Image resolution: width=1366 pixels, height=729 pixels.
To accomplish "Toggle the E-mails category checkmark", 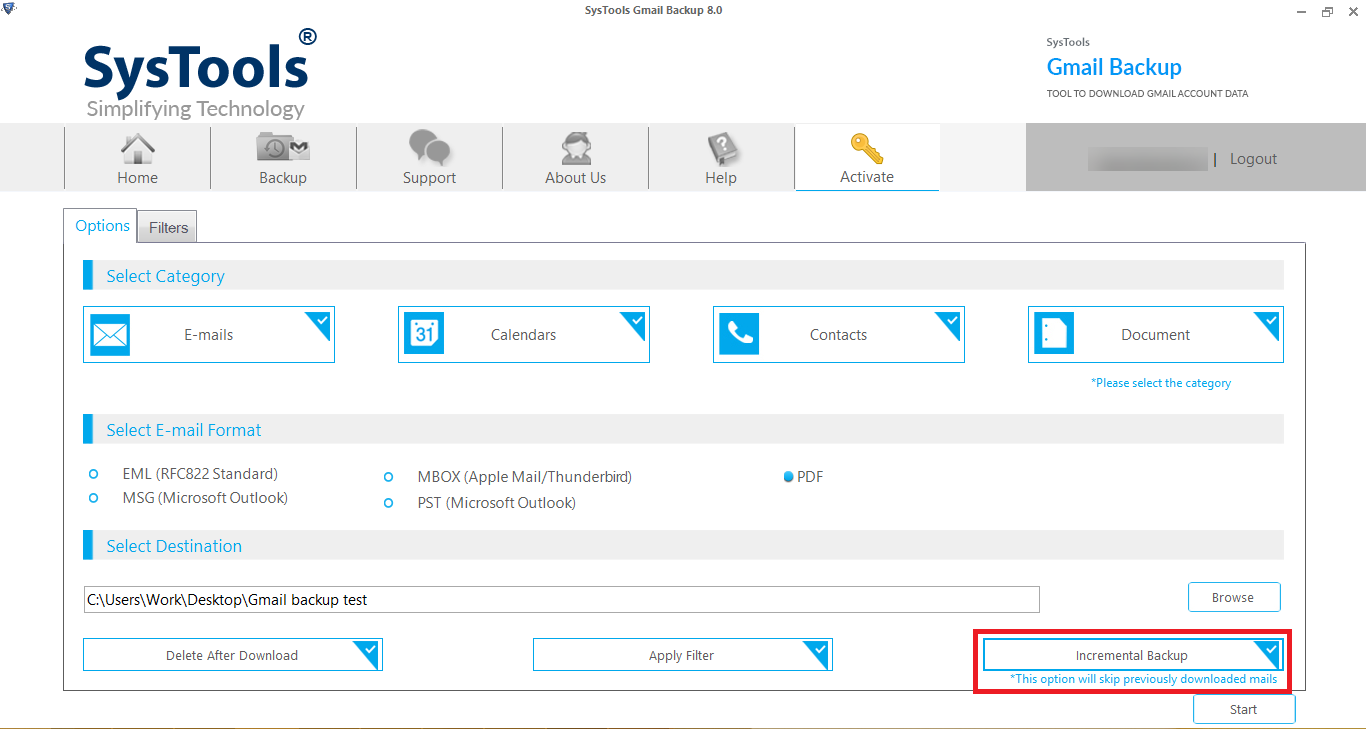I will 320,321.
